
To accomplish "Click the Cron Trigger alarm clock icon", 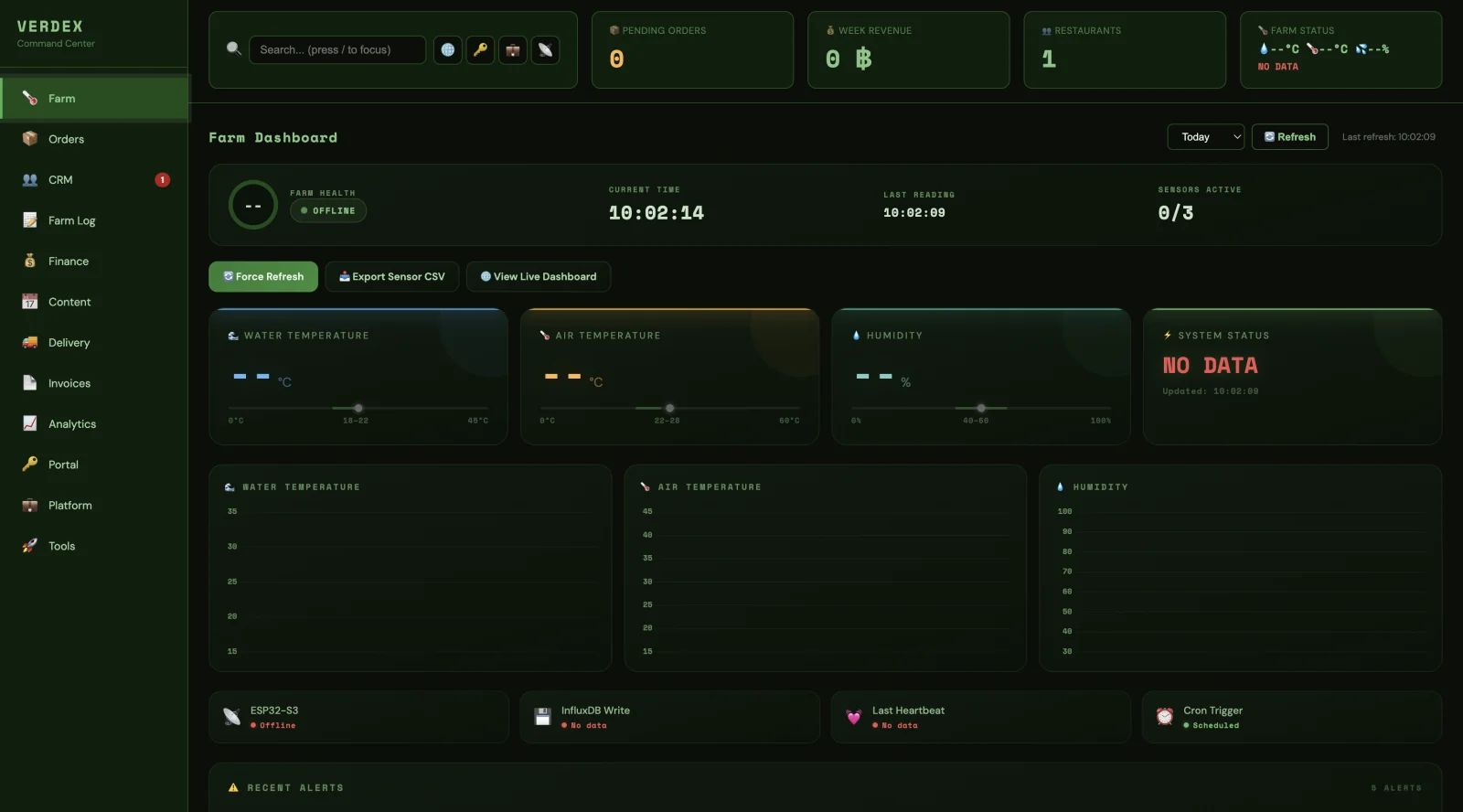I will tap(1164, 717).
